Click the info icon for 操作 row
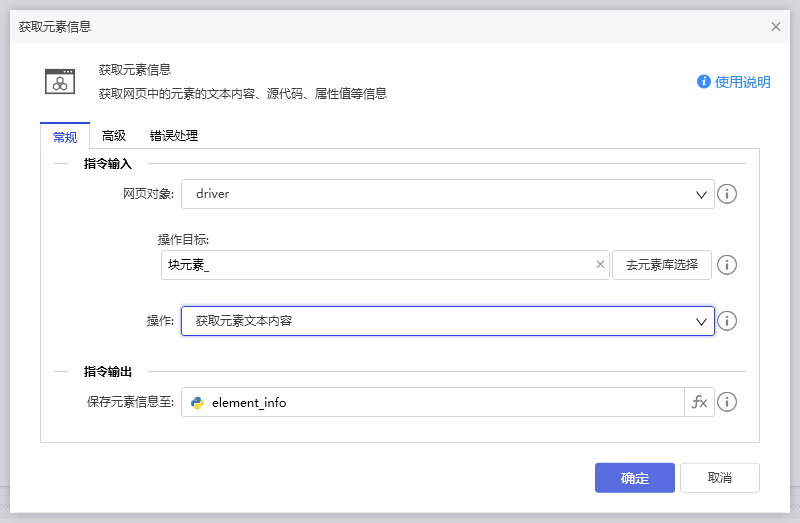Screen dimensions: 800x523 (x=728, y=321)
